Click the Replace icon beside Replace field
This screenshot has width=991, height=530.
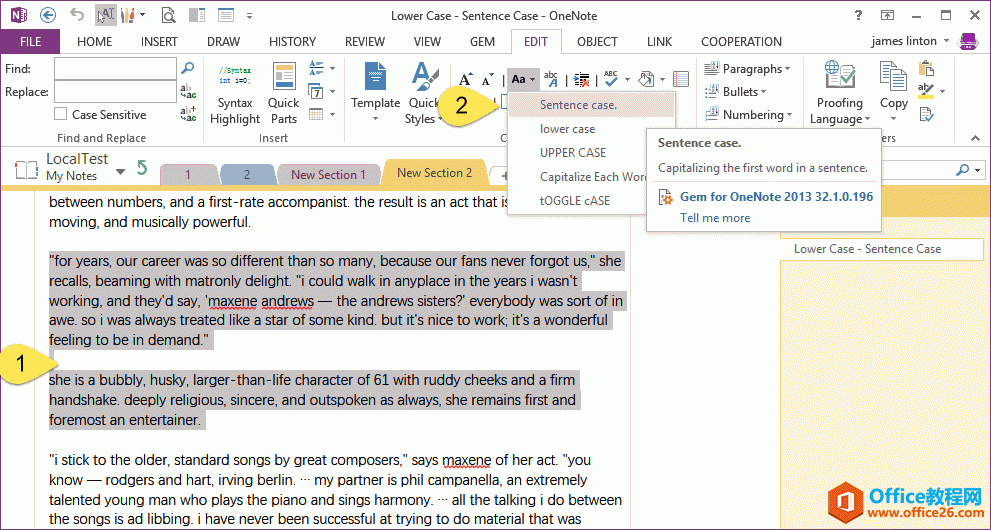pyautogui.click(x=188, y=92)
